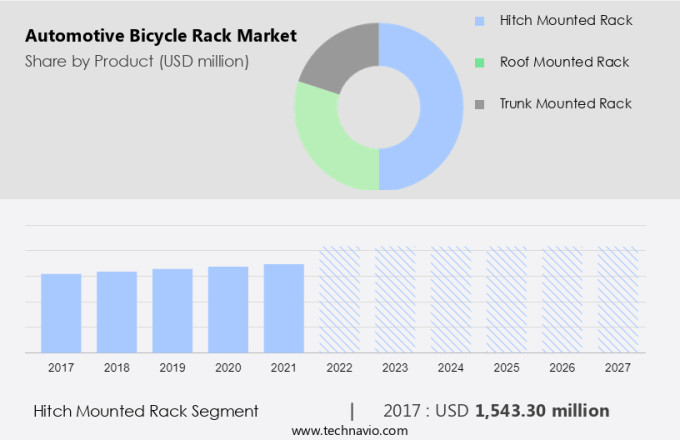680x440 pixels.
Task: Click the solid blue 2017 bar
Action: coord(61,312)
